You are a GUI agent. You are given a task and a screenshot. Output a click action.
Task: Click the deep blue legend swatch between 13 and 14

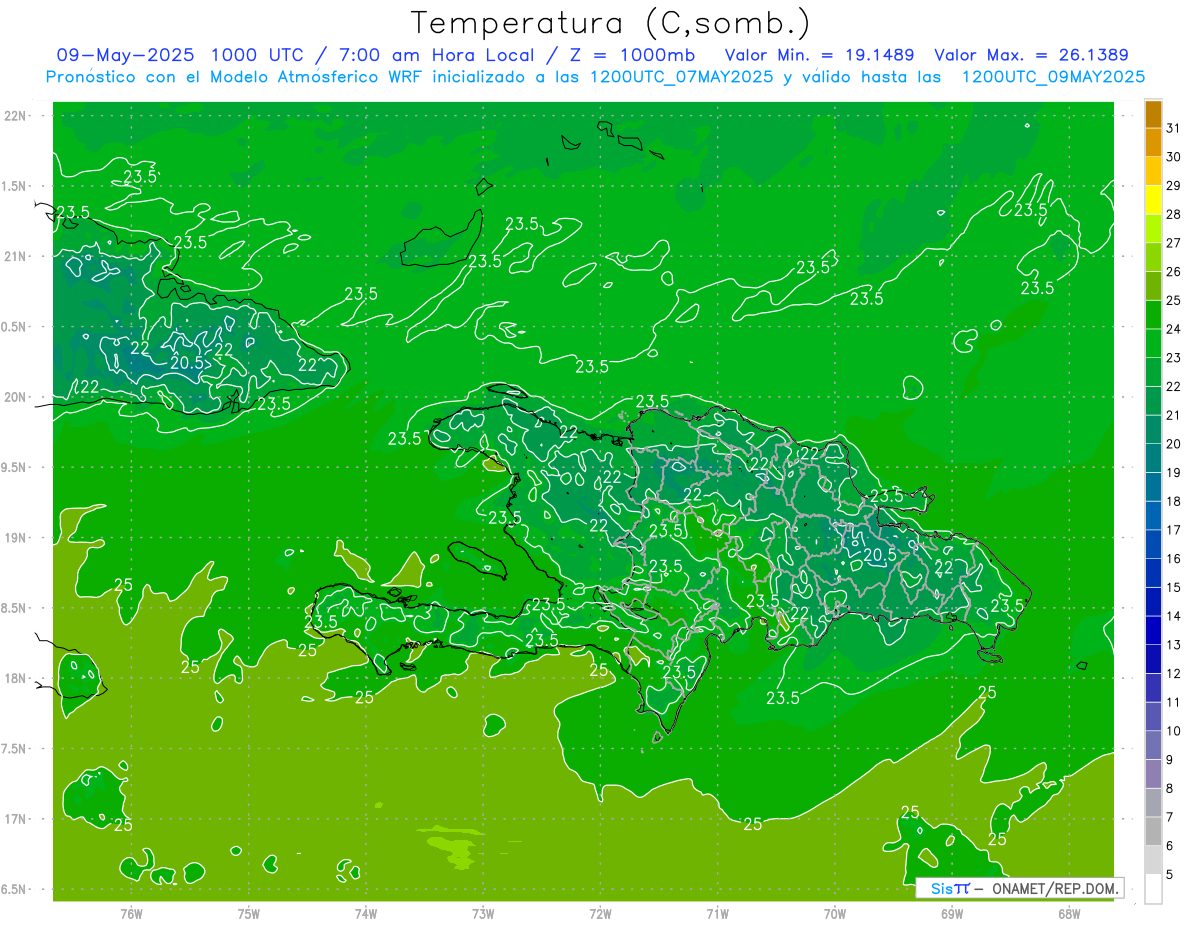(1153, 630)
